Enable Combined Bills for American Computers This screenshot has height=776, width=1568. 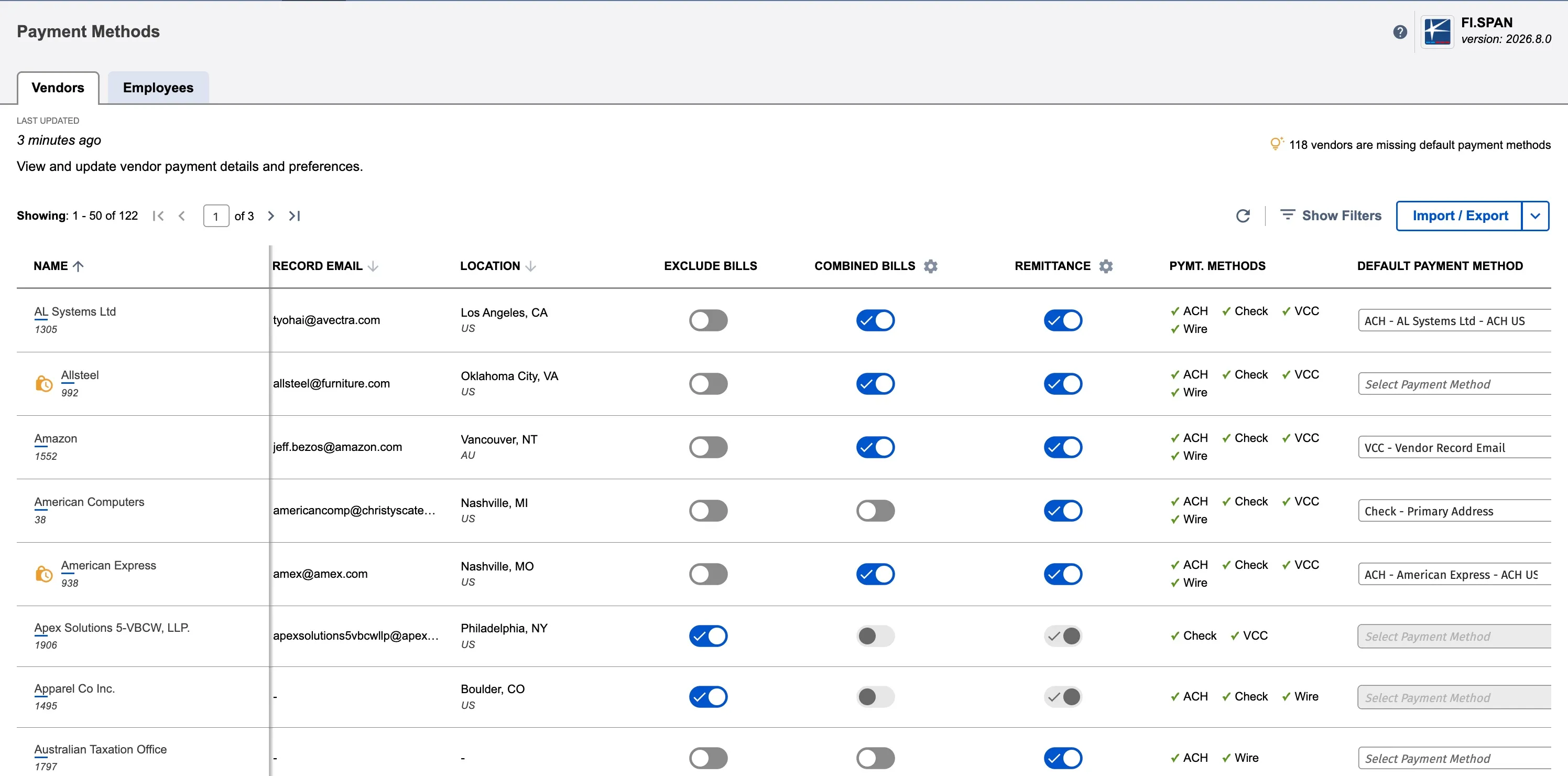pyautogui.click(x=875, y=511)
